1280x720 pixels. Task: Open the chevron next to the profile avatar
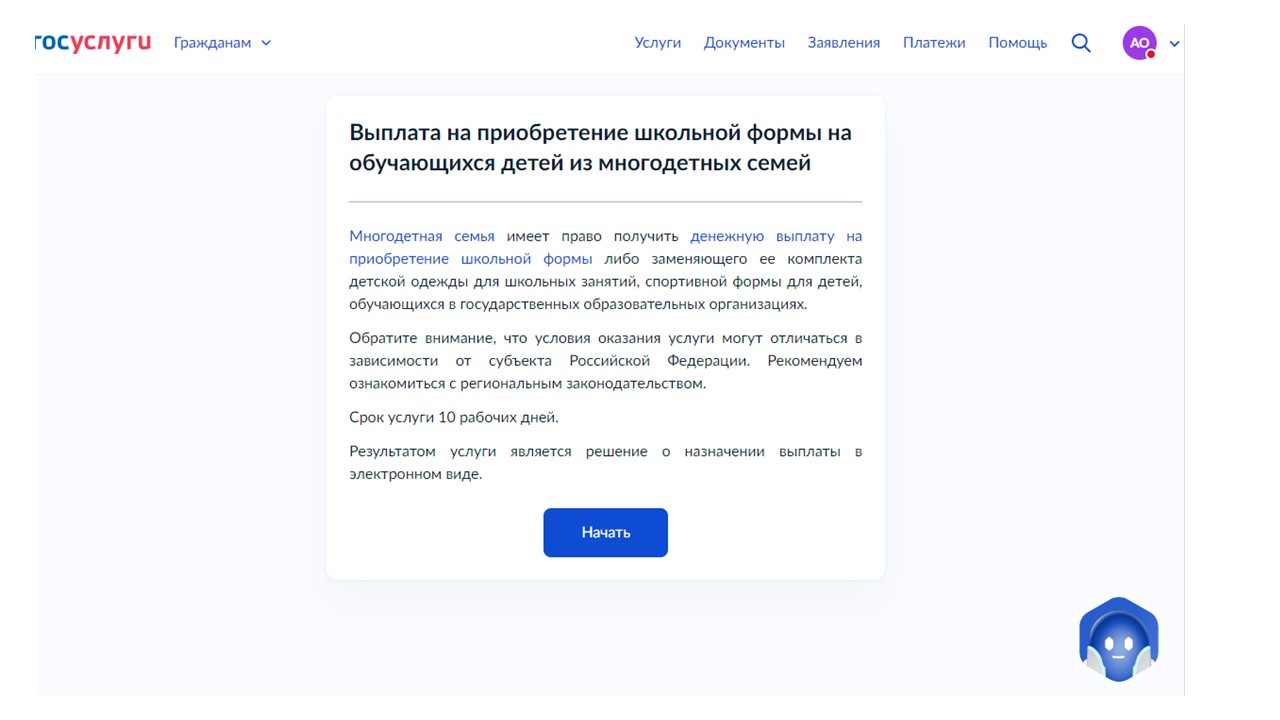[x=1172, y=43]
